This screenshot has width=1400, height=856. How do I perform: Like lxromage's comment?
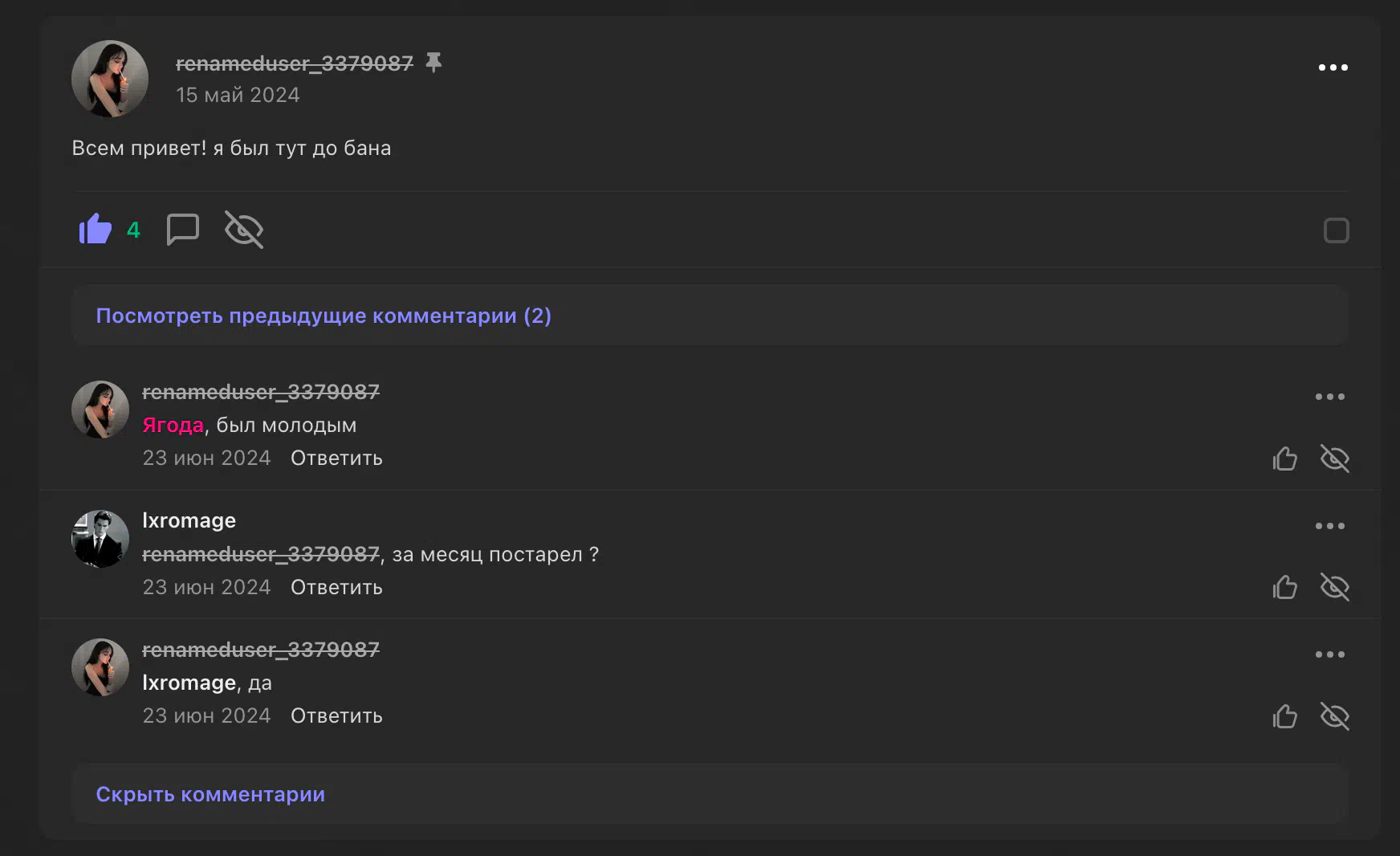1284,587
